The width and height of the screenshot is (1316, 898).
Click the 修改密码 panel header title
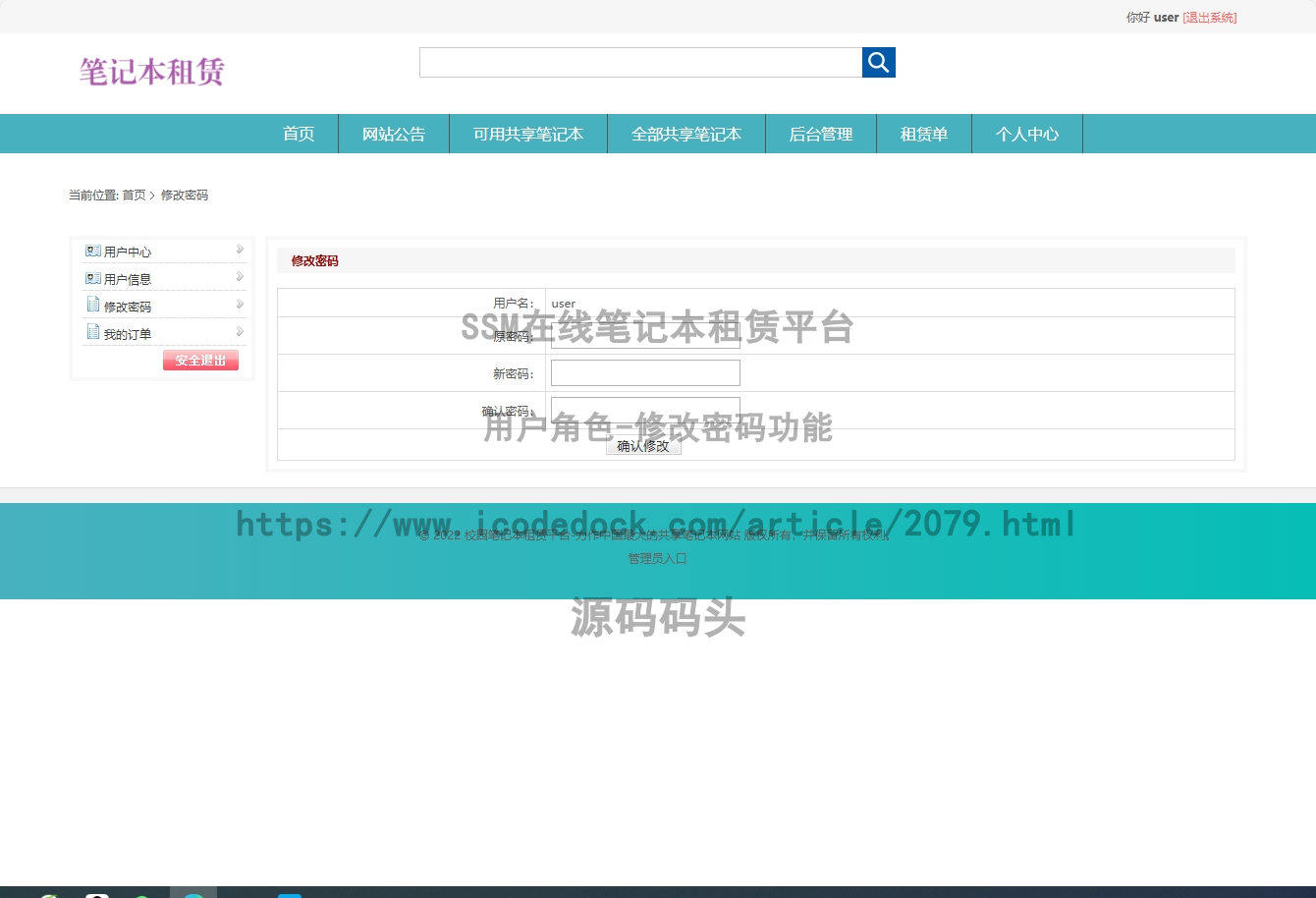tap(314, 261)
